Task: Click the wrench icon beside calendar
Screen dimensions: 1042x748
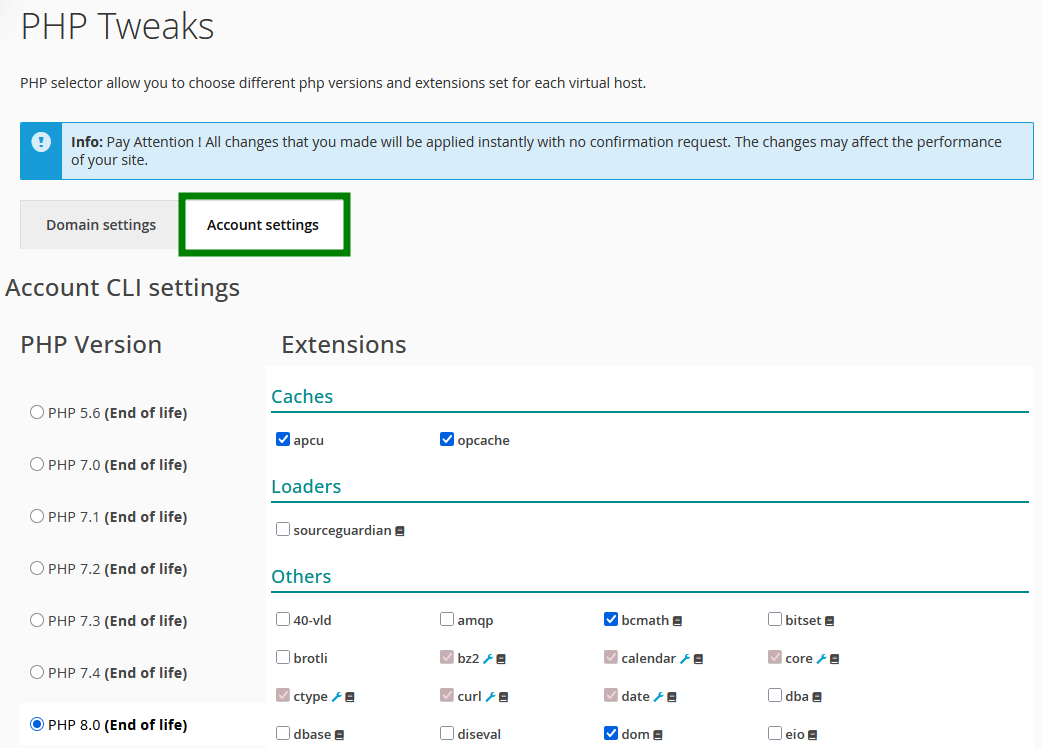Action: pos(685,659)
